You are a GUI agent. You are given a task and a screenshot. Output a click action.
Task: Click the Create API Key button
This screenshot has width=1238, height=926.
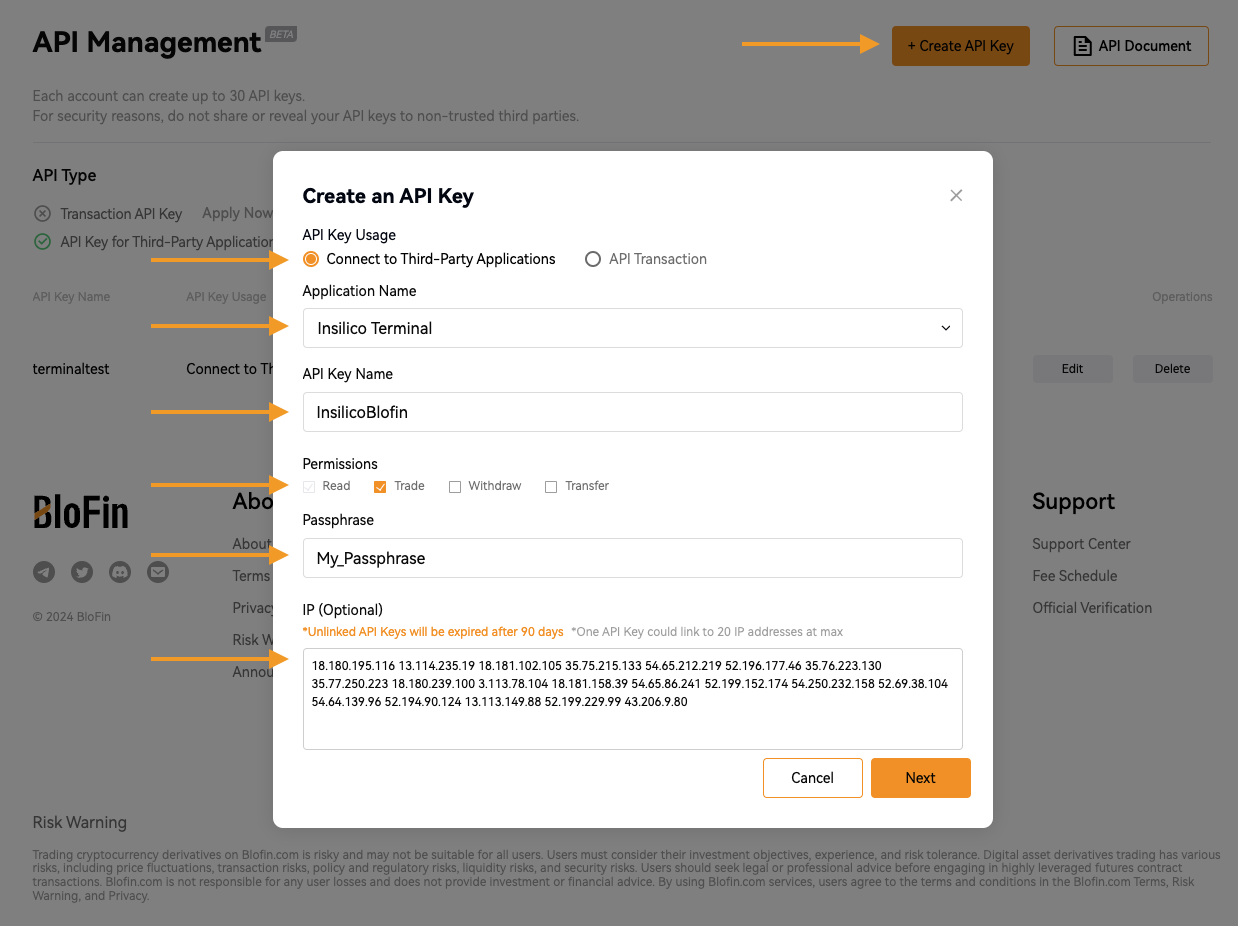tap(960, 46)
